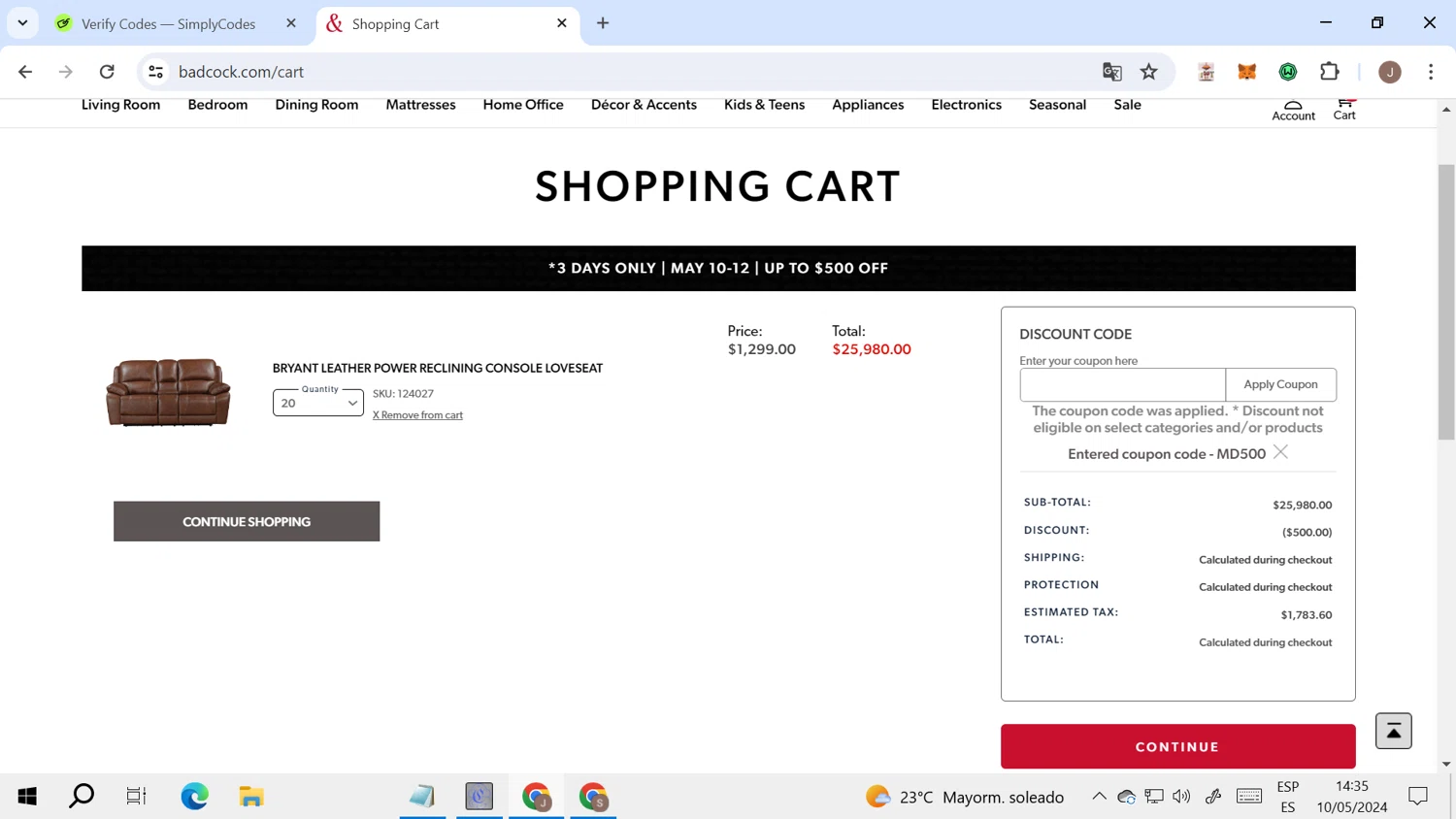1456x819 pixels.
Task: Open Chrome three-dot menu
Action: tap(1431, 72)
